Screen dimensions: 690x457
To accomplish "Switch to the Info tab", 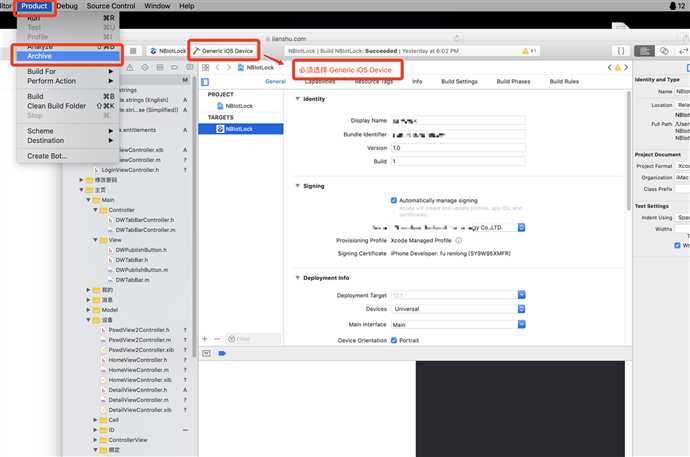I will pos(417,82).
